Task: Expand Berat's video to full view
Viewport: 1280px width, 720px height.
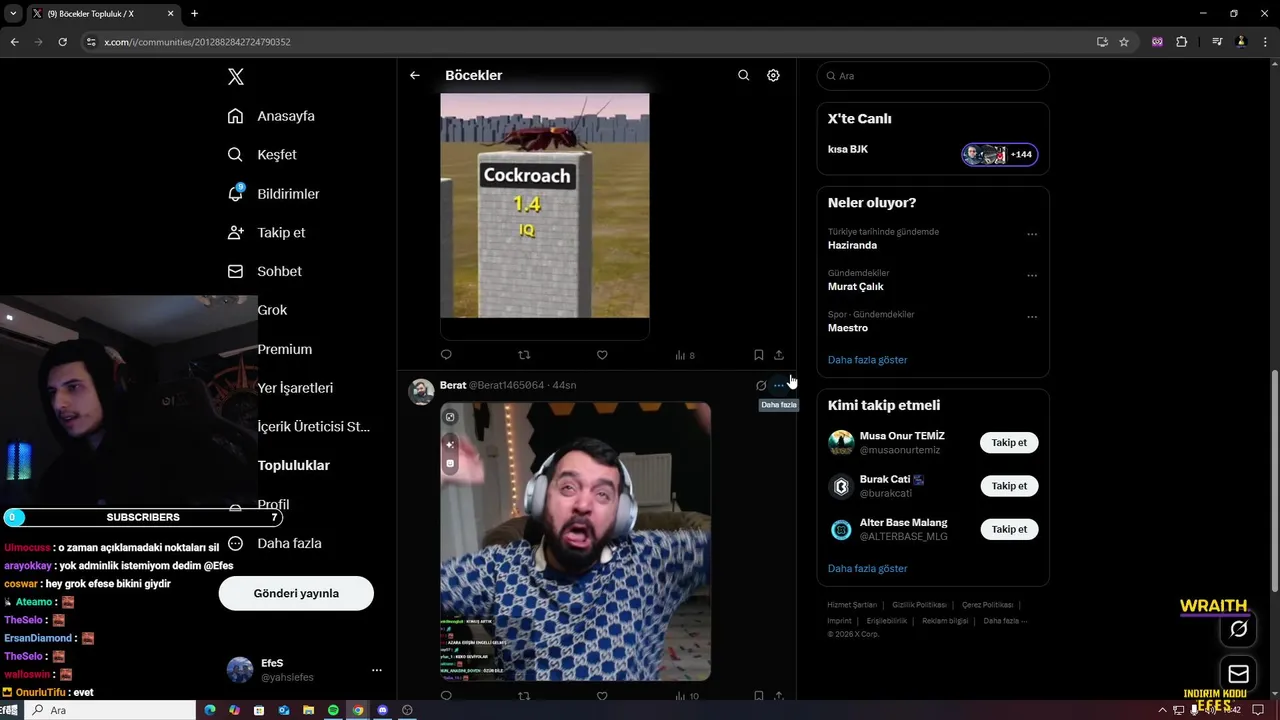Action: (x=450, y=417)
